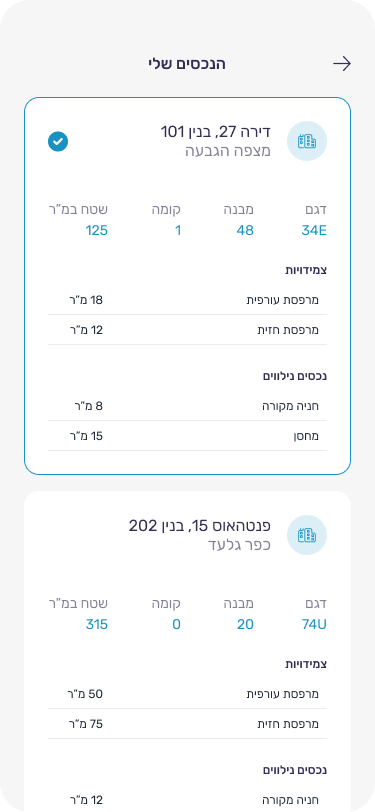Click the מרפסת עורפית row with 50 מ"ר

click(x=188, y=694)
